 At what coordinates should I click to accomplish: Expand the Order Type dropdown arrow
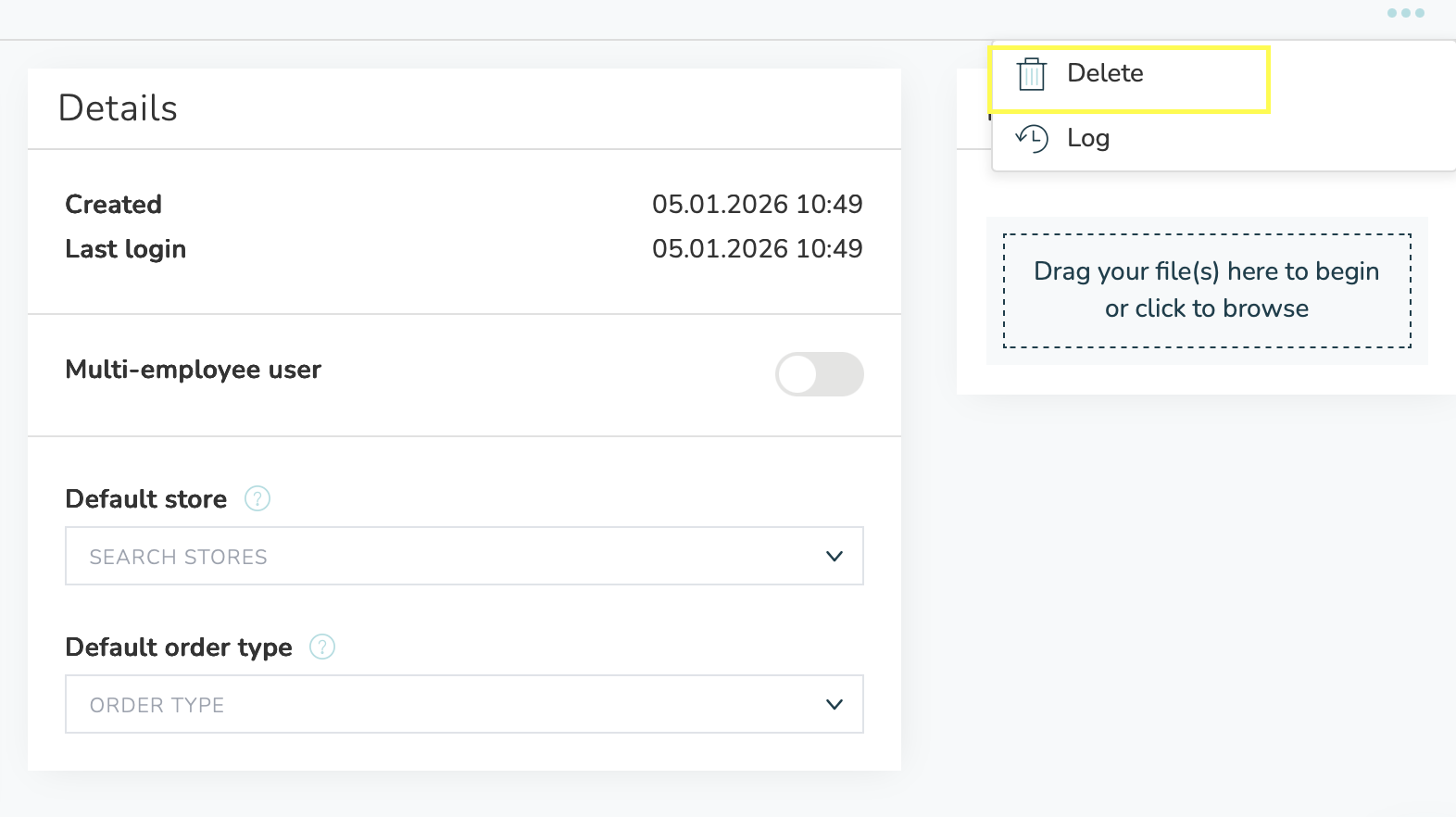tap(834, 705)
